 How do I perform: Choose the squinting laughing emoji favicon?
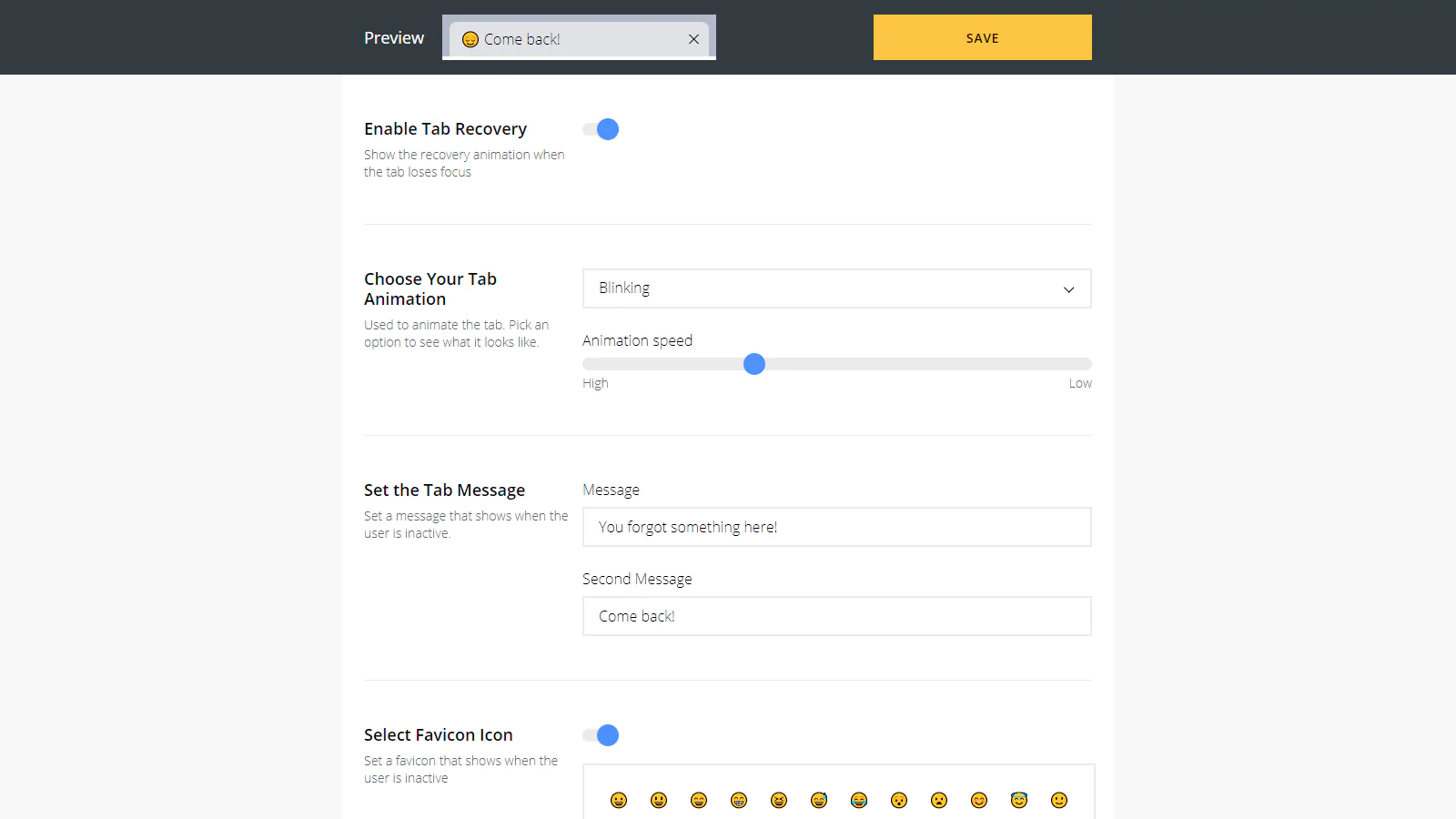[x=779, y=800]
